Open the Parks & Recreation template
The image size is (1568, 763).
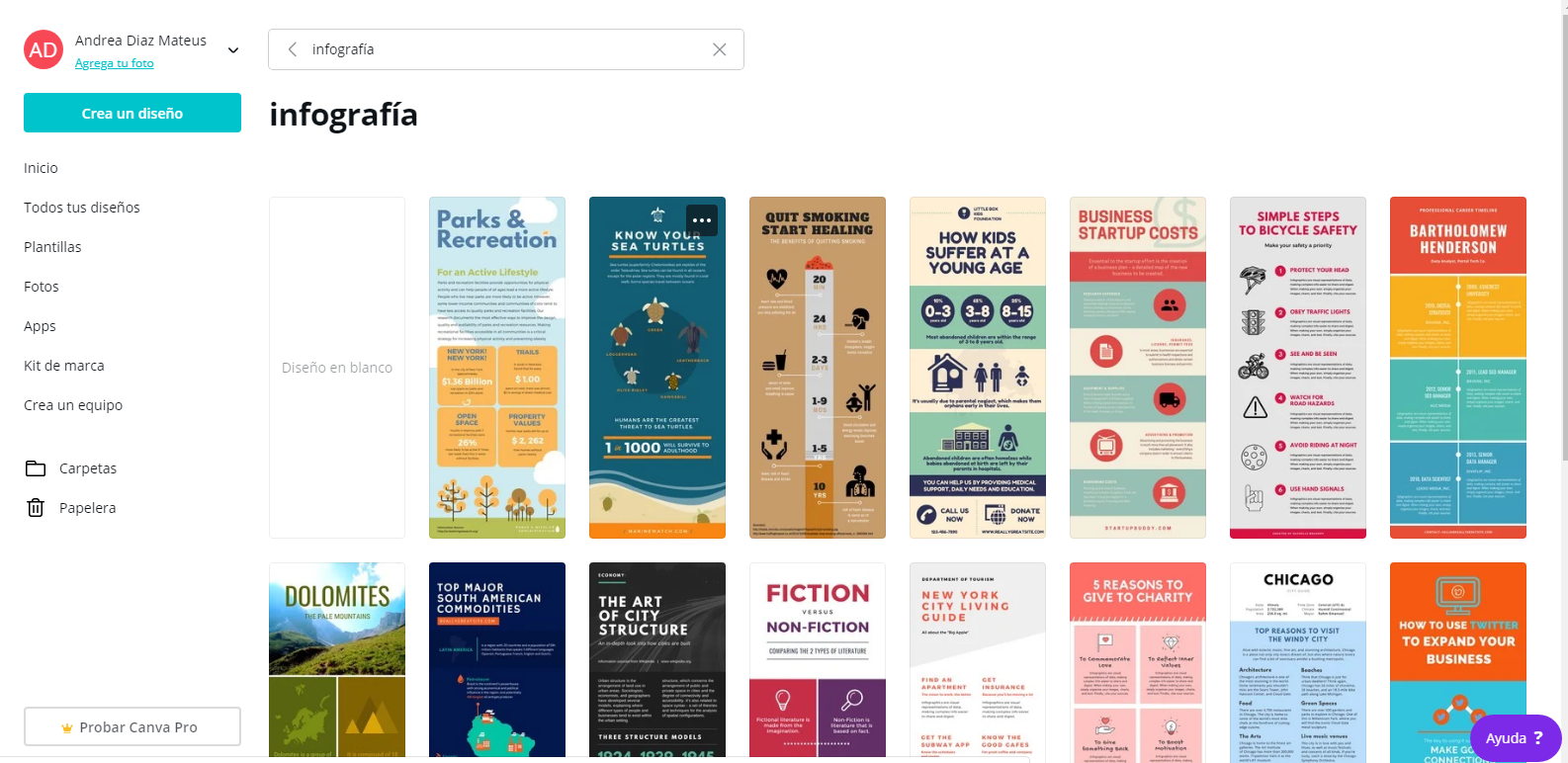497,368
